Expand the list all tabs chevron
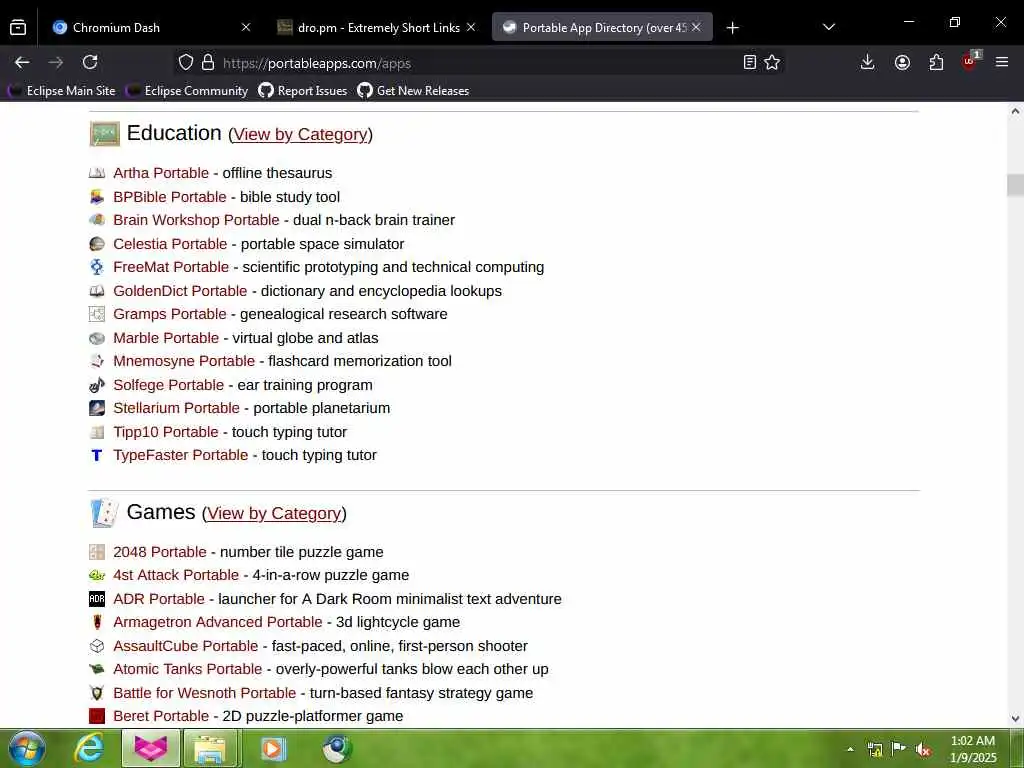The height and width of the screenshot is (768, 1024). pyautogui.click(x=829, y=27)
